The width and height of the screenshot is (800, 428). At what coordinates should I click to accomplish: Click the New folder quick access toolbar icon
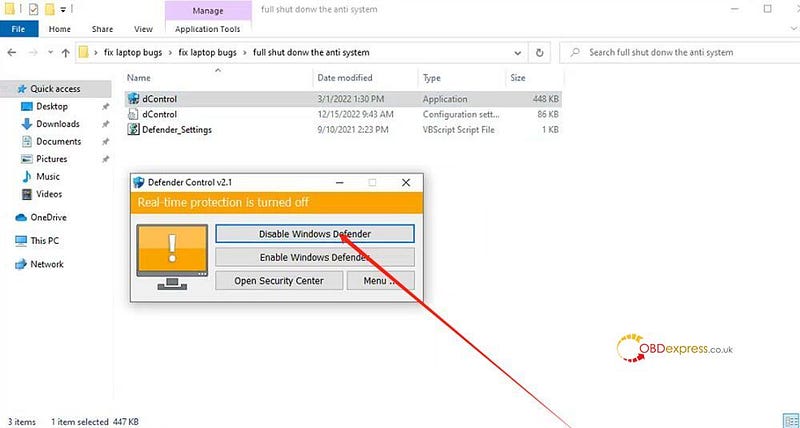pyautogui.click(x=49, y=9)
